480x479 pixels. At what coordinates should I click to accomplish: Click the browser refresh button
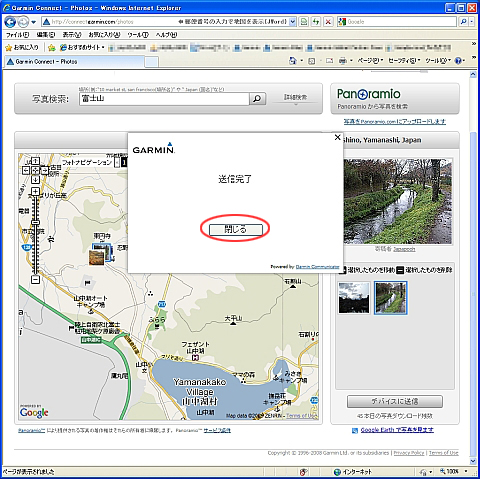click(x=316, y=22)
